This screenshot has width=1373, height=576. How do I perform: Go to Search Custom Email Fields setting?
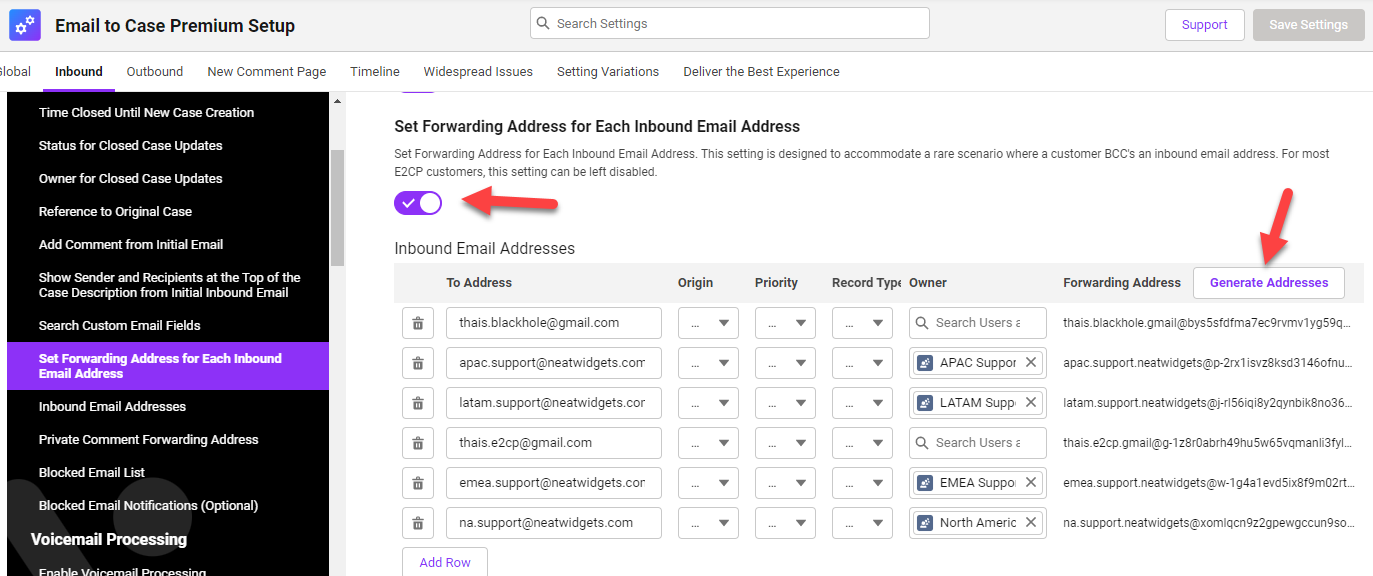[x=120, y=326]
